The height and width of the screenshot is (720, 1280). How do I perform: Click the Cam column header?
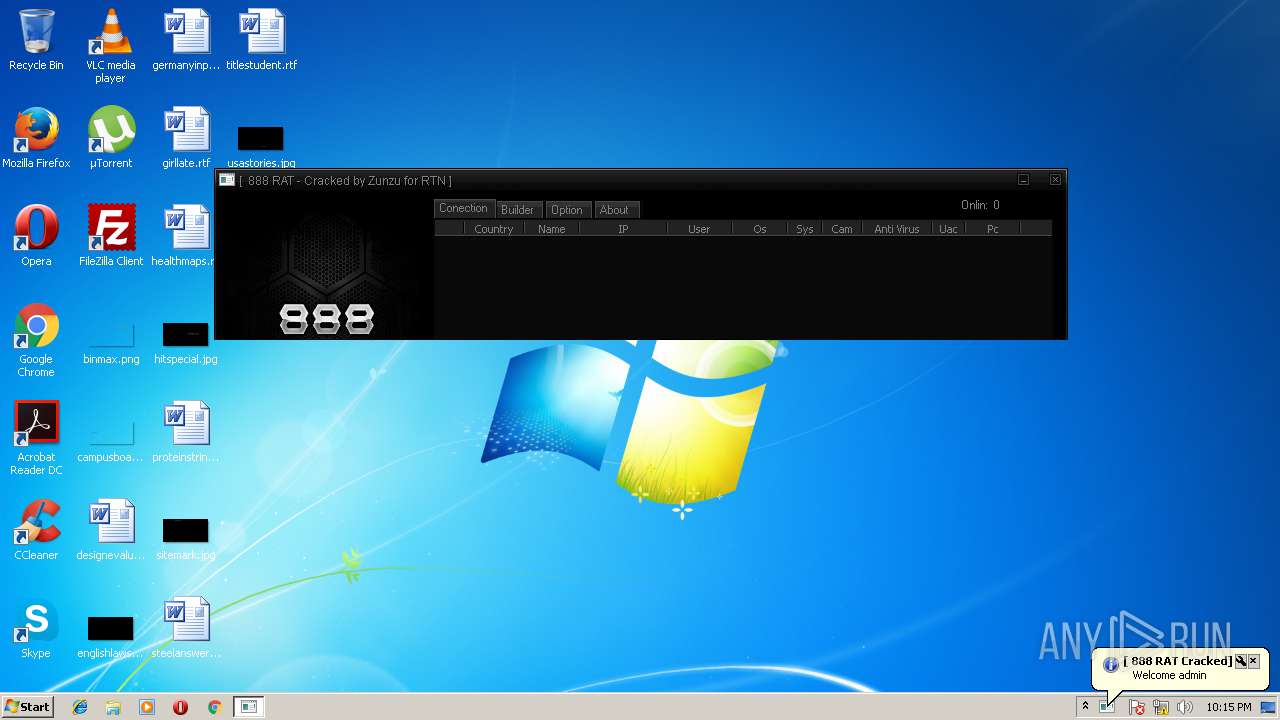842,229
